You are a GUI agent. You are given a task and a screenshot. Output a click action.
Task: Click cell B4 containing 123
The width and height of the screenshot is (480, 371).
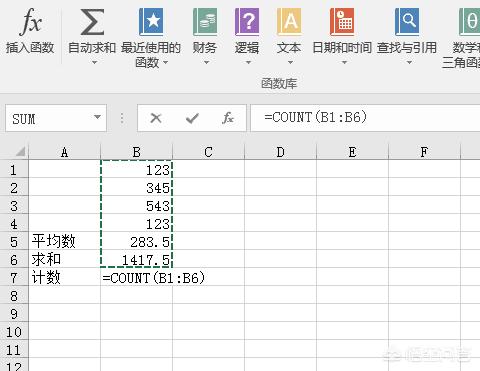tap(136, 224)
